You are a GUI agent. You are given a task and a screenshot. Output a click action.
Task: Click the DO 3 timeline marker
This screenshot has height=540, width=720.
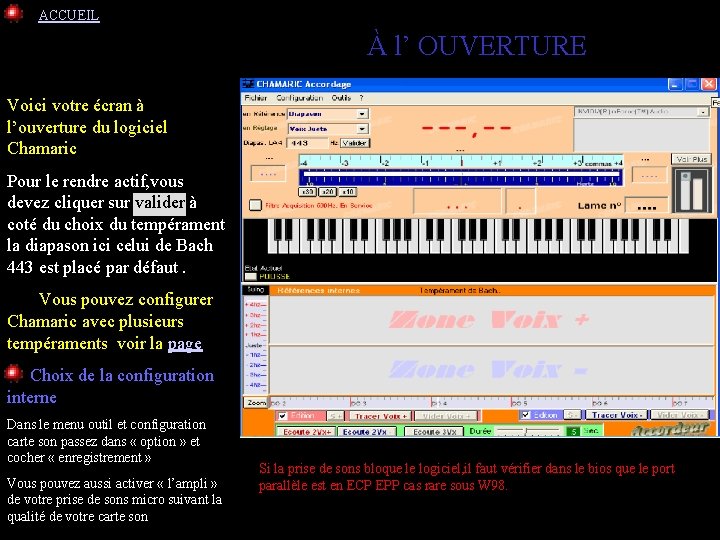359,403
